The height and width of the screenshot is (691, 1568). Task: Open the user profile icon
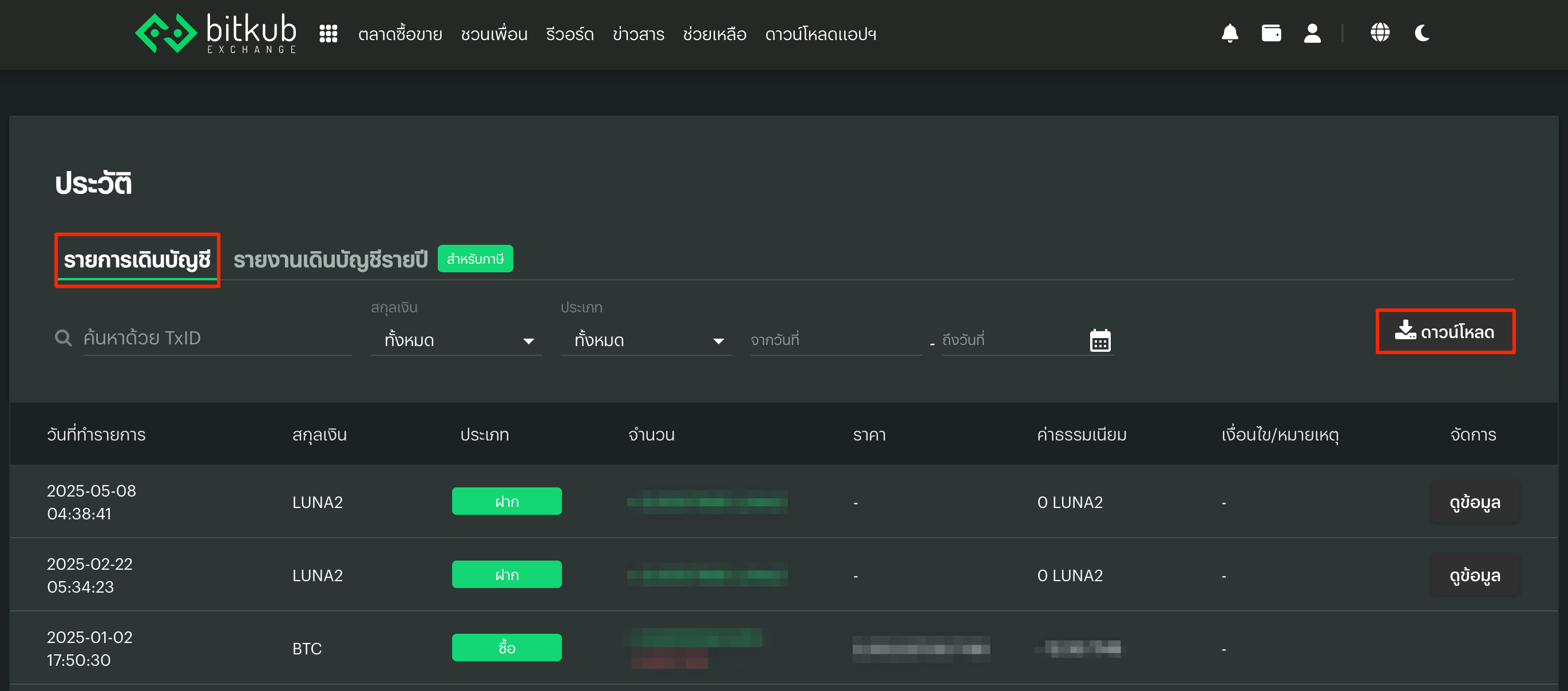[1312, 33]
